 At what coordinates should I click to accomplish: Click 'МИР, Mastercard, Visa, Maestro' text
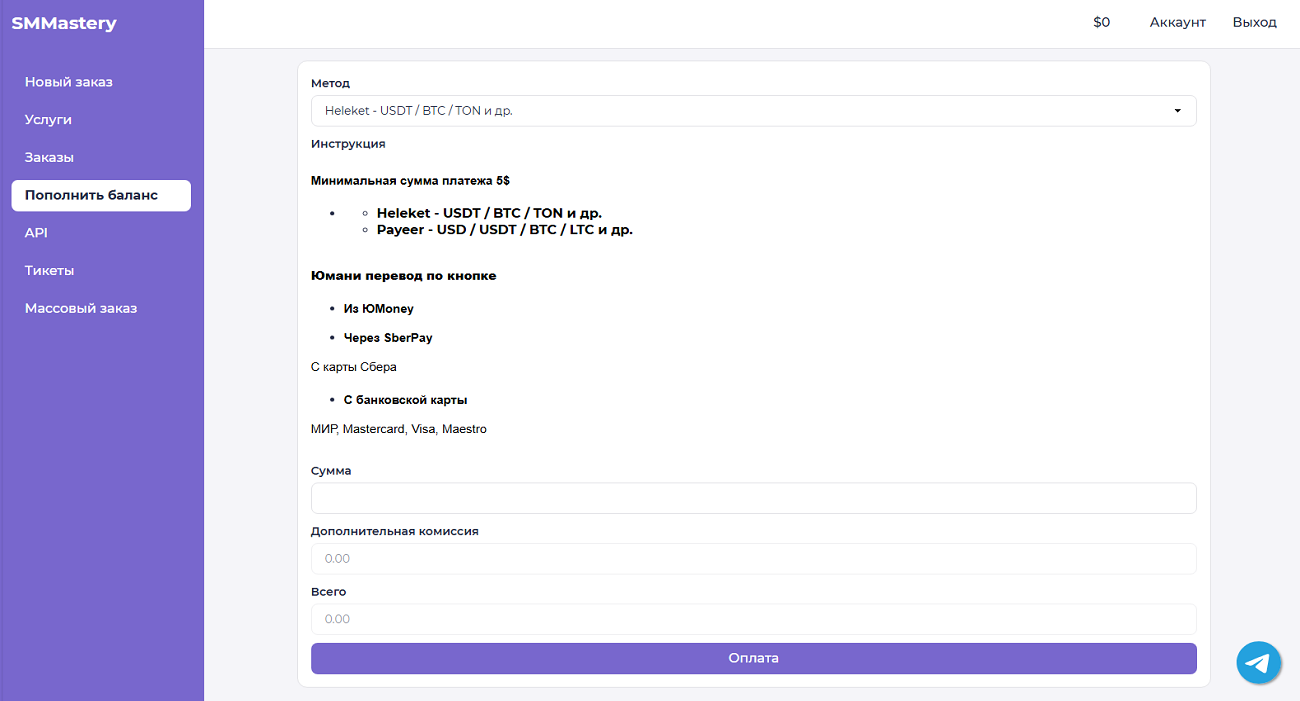click(x=399, y=429)
